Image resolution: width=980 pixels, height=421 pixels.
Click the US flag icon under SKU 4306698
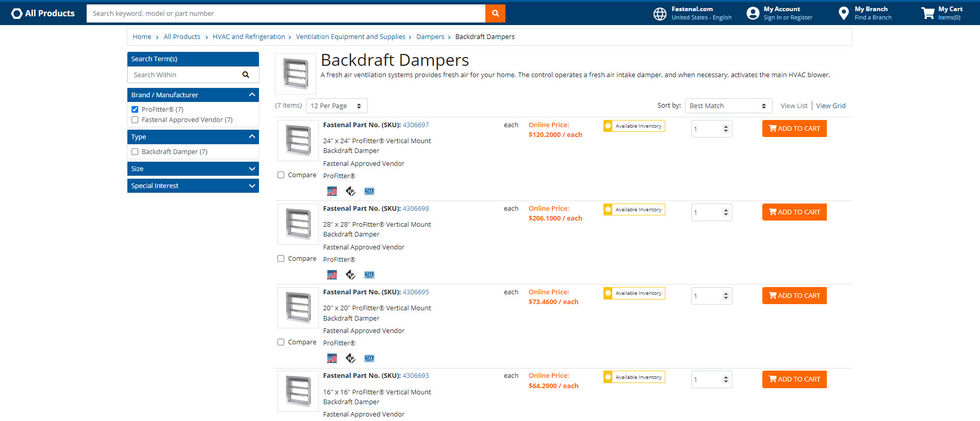click(332, 275)
